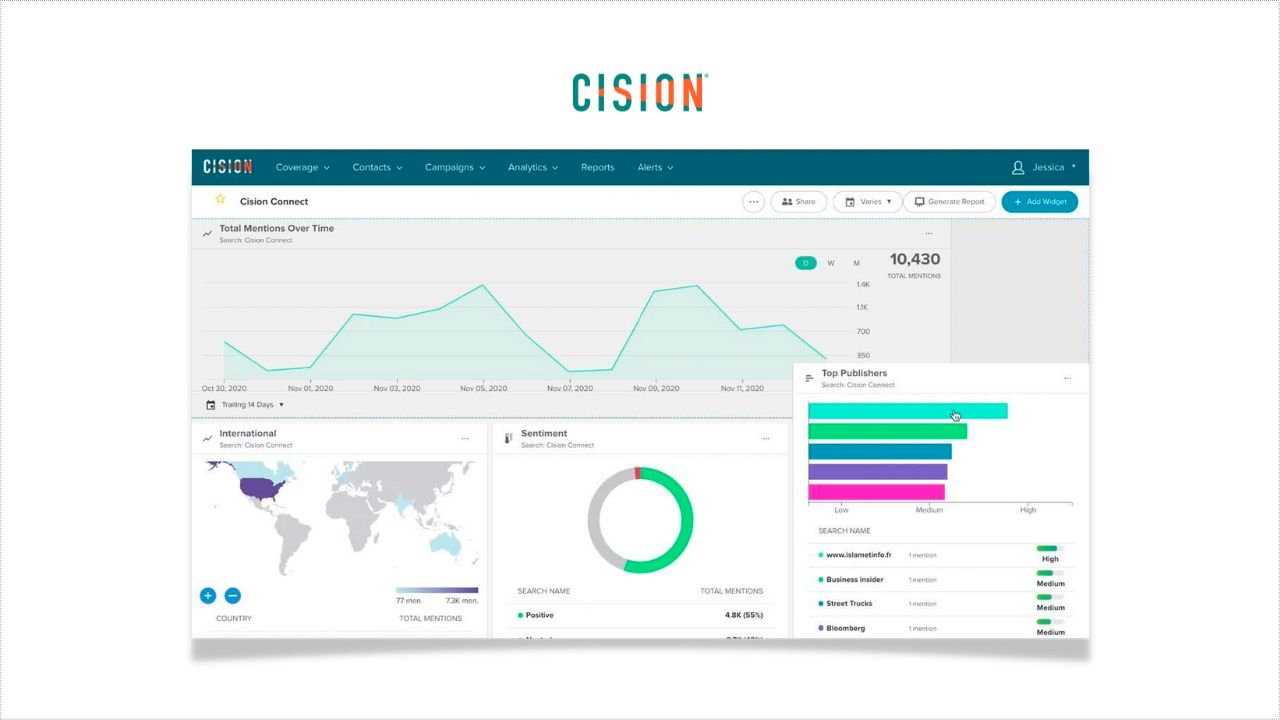Click the Cision Connect dashboard title

pyautogui.click(x=274, y=201)
